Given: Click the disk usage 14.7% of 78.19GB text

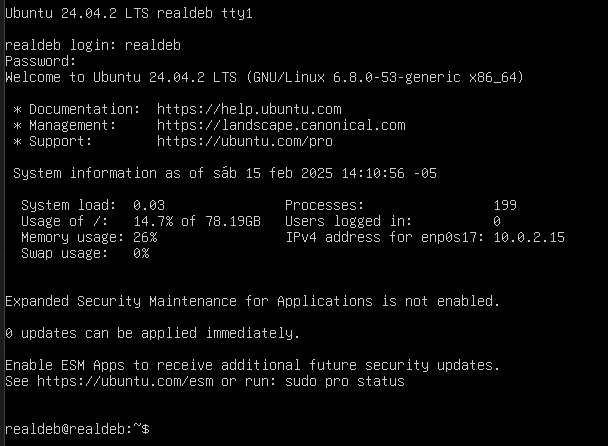Looking at the screenshot, I should coord(197,221).
